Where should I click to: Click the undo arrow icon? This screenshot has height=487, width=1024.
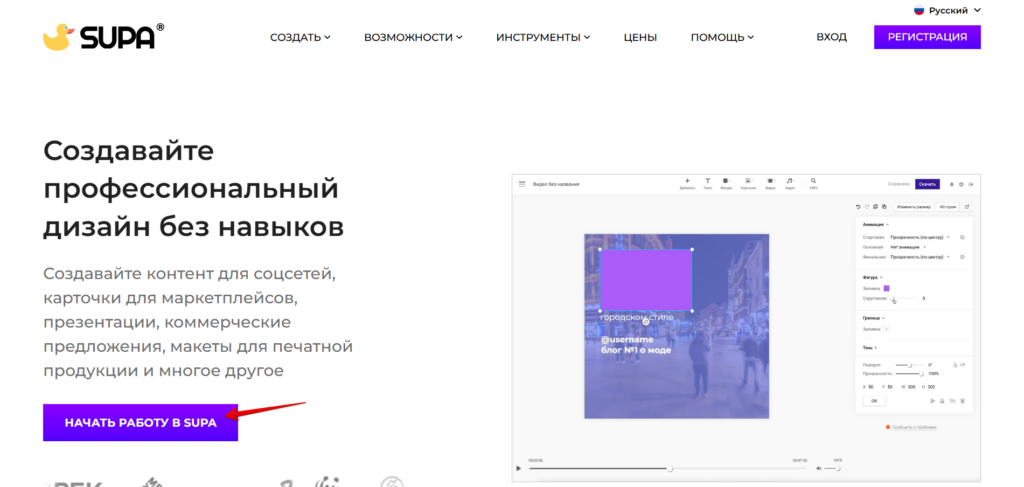click(858, 207)
